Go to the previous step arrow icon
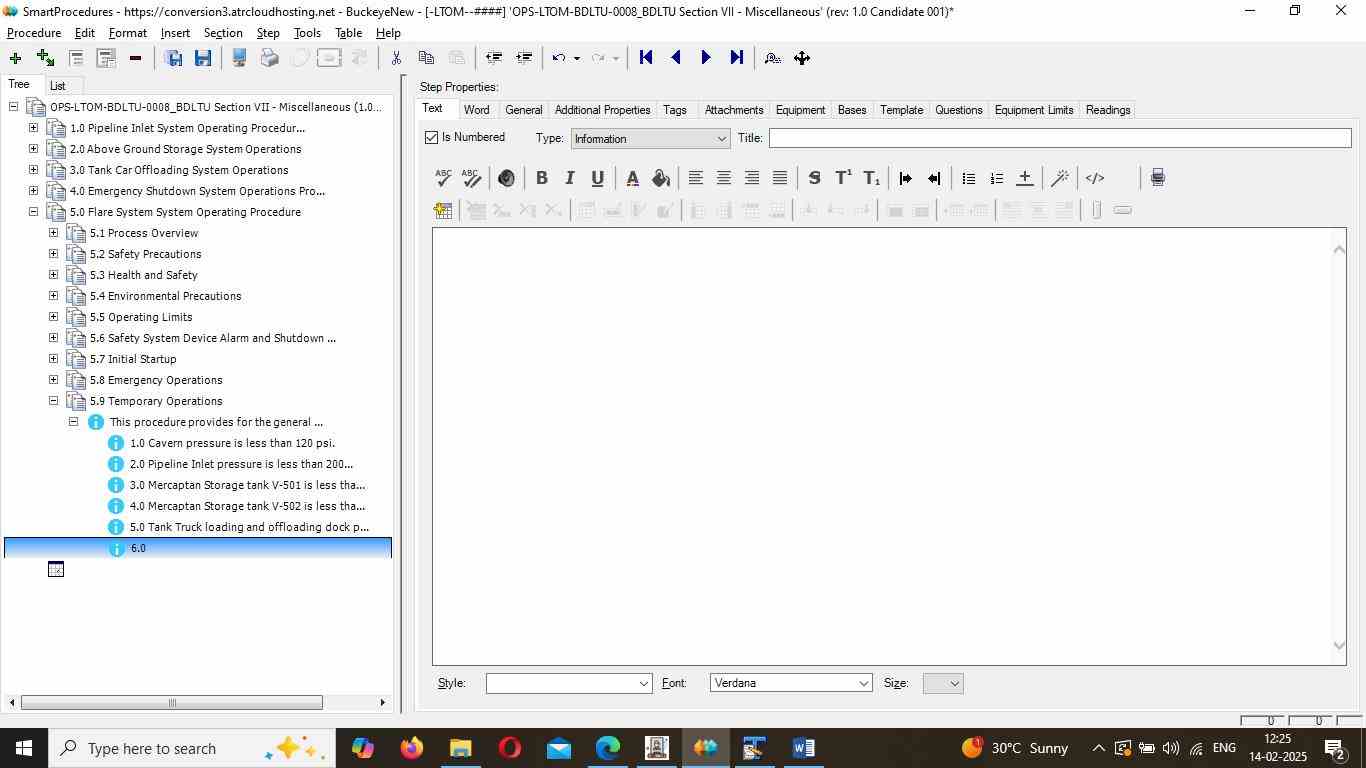Image resolution: width=1366 pixels, height=768 pixels. (x=676, y=58)
